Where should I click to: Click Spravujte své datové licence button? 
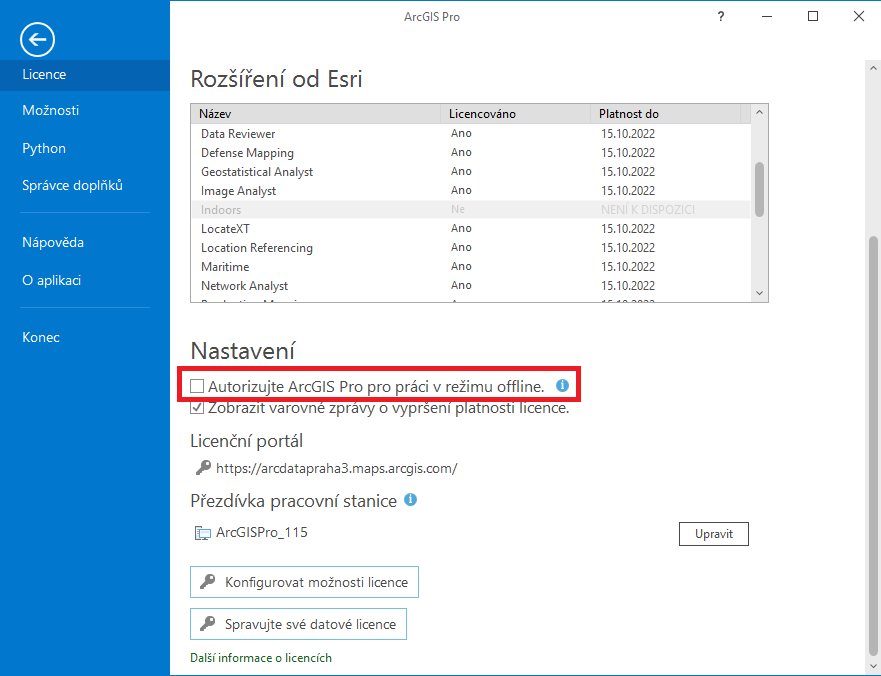click(x=298, y=624)
